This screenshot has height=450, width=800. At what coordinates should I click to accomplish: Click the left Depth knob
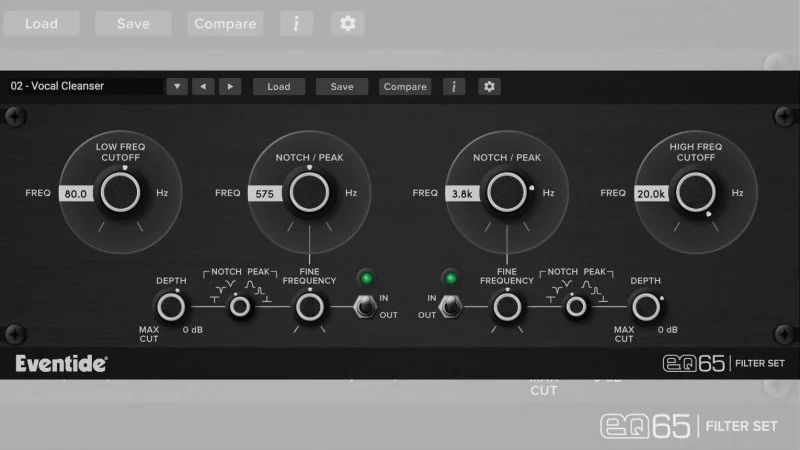point(171,307)
